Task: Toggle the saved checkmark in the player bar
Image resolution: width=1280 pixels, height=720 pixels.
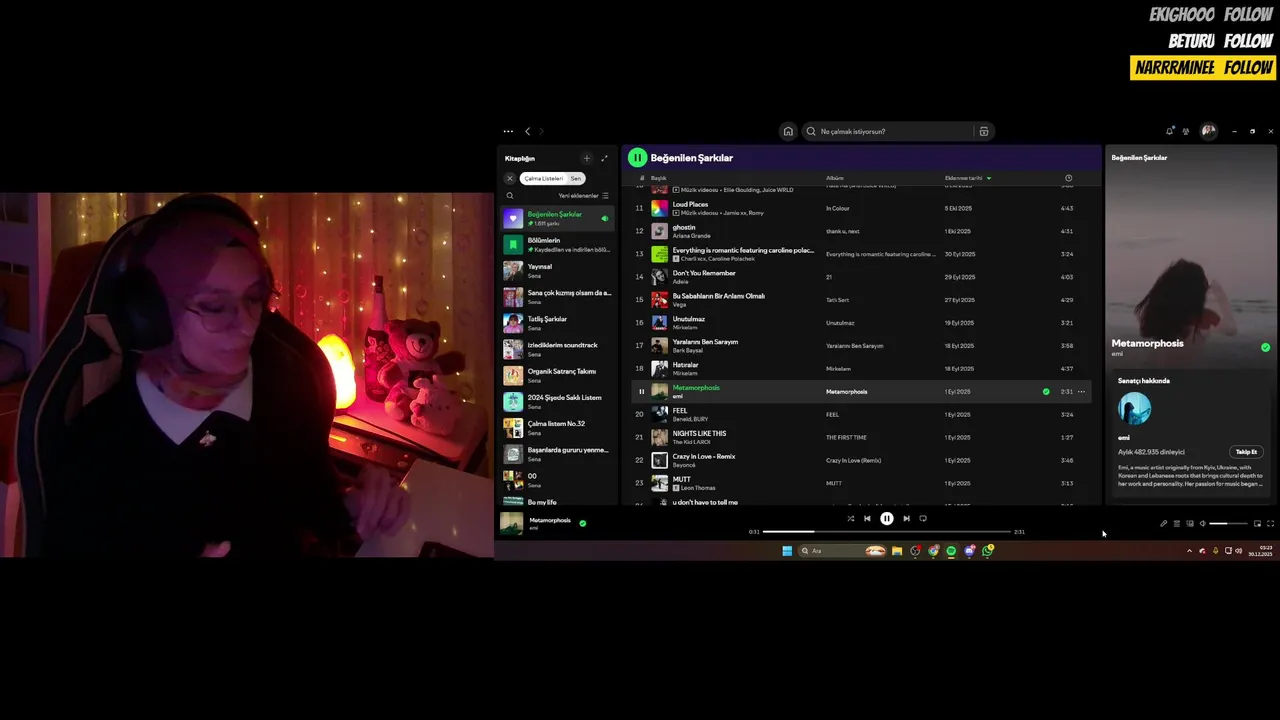Action: coord(583,522)
